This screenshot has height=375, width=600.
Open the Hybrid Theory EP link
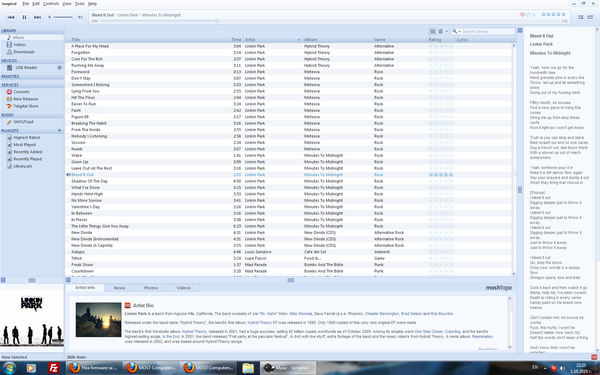tap(262, 323)
